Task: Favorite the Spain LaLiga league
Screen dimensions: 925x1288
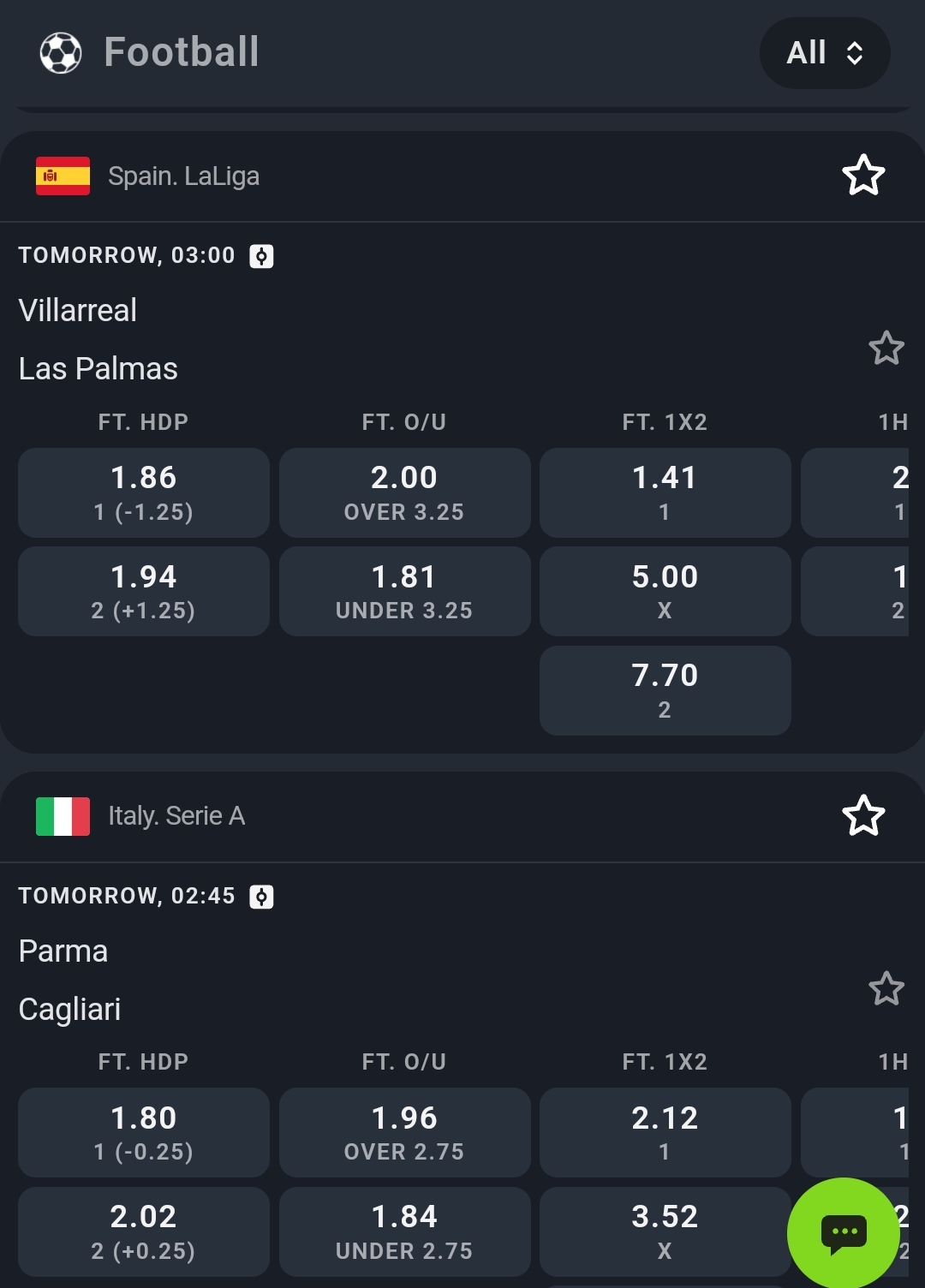Action: point(863,176)
